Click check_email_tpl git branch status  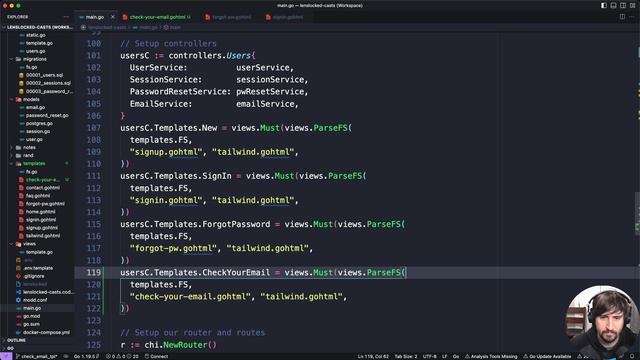pos(37,356)
